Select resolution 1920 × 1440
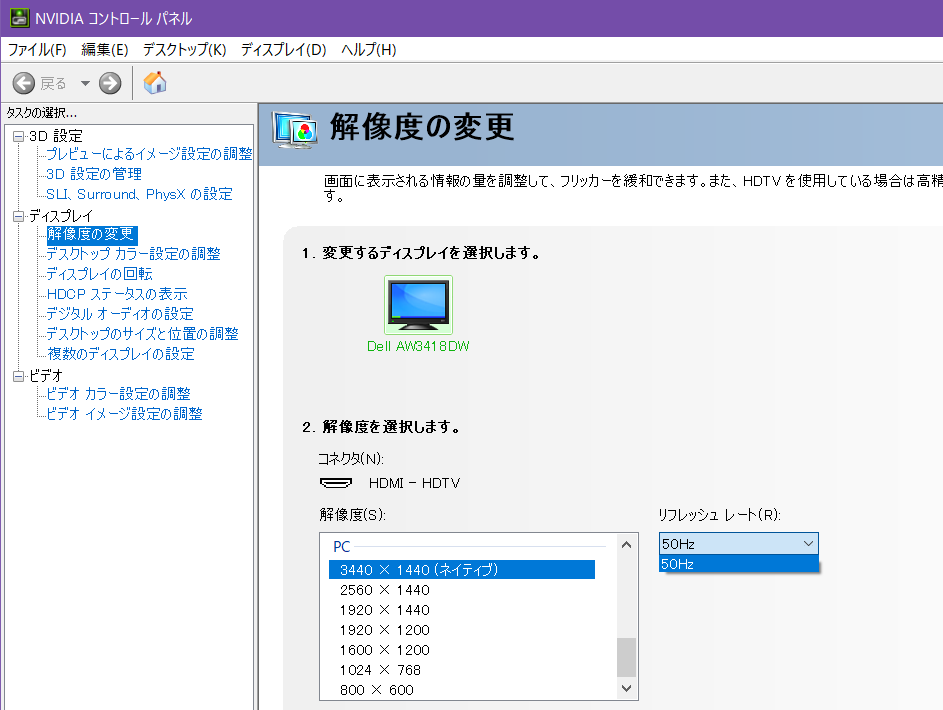This screenshot has width=943, height=710. (385, 610)
